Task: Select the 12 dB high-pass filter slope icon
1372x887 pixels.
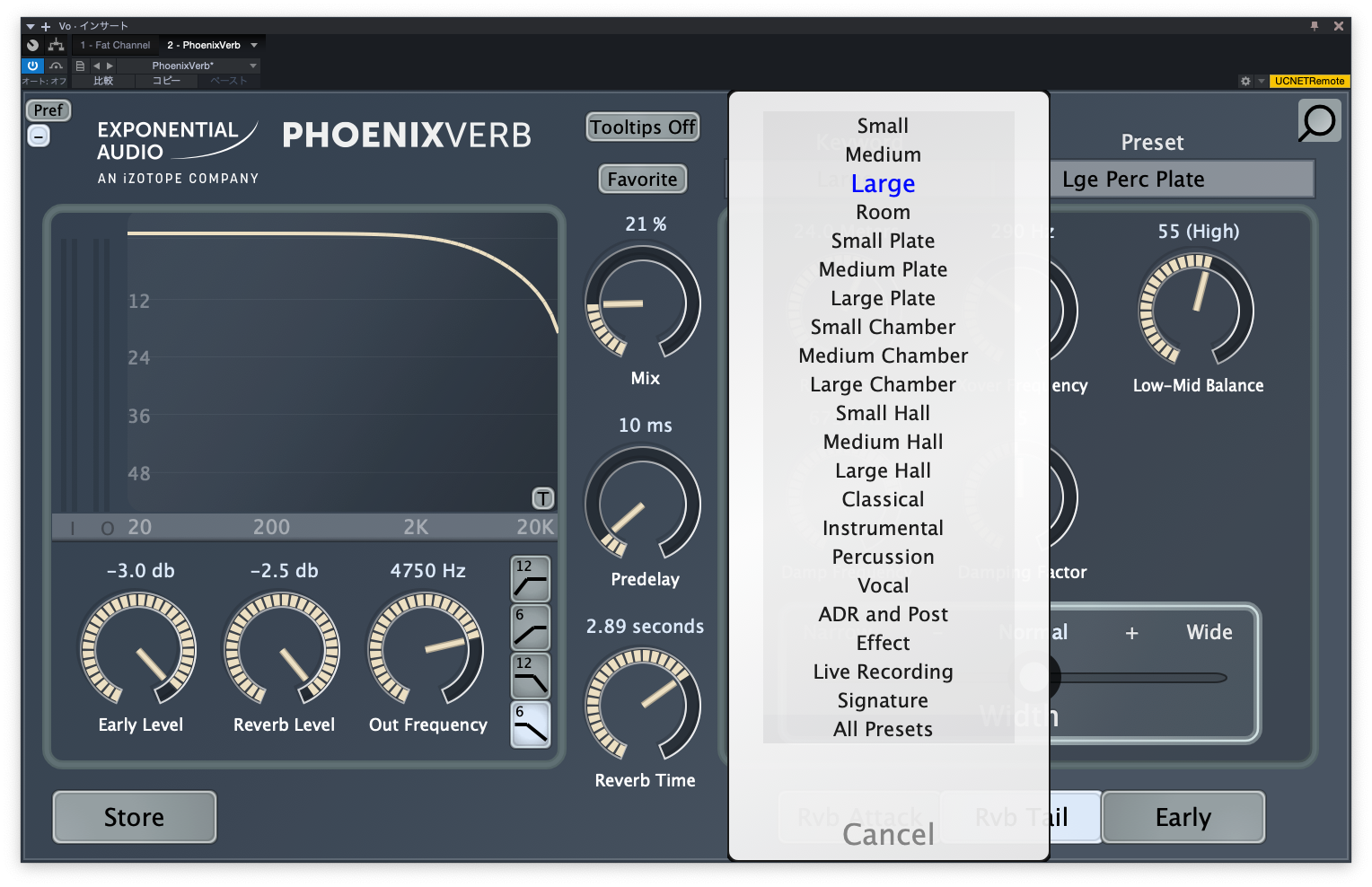Action: point(530,579)
